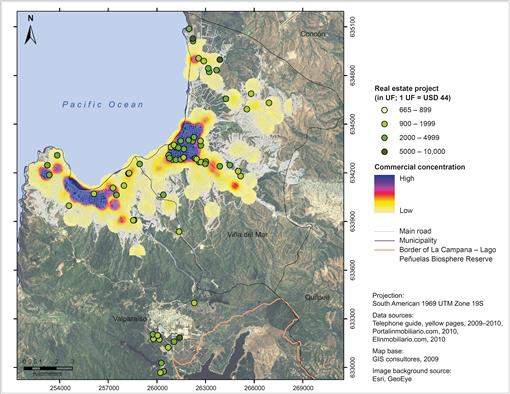Click the Real estate project legend heading
The height and width of the screenshot is (394, 510).
406,89
